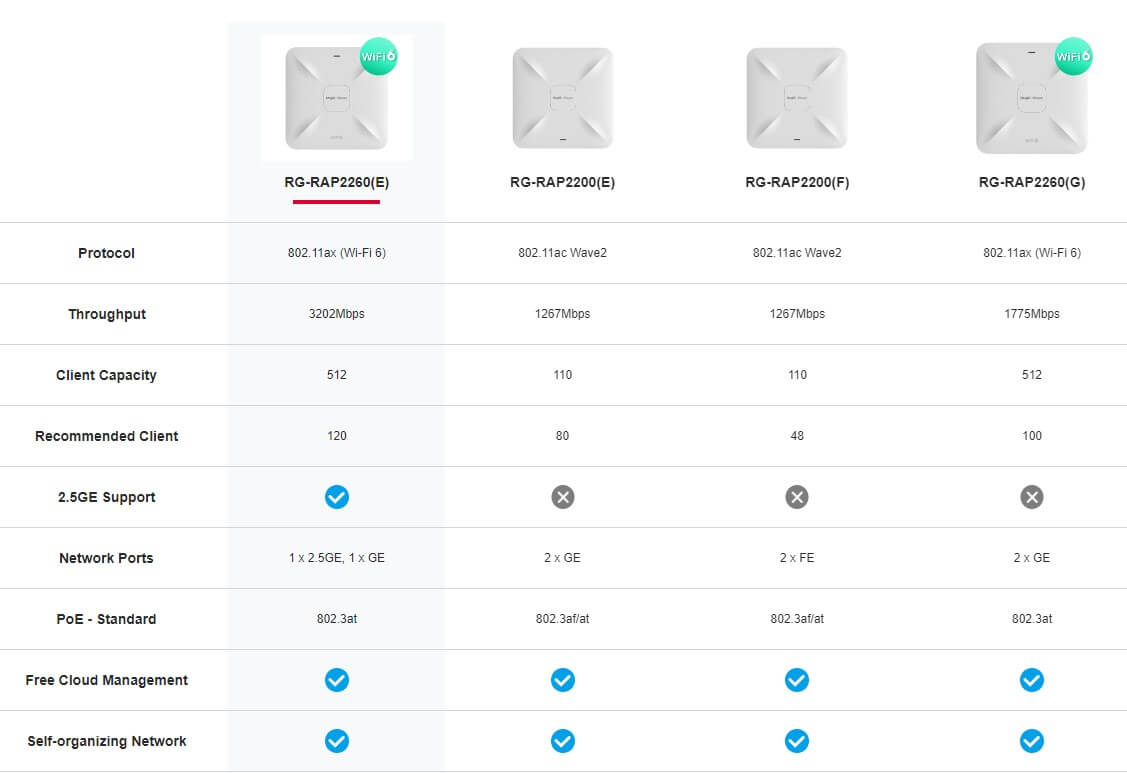The width and height of the screenshot is (1127, 773).
Task: Click 2.5GE Support cross icon for RG-RAP2260(G)
Action: pyautogui.click(x=1031, y=497)
